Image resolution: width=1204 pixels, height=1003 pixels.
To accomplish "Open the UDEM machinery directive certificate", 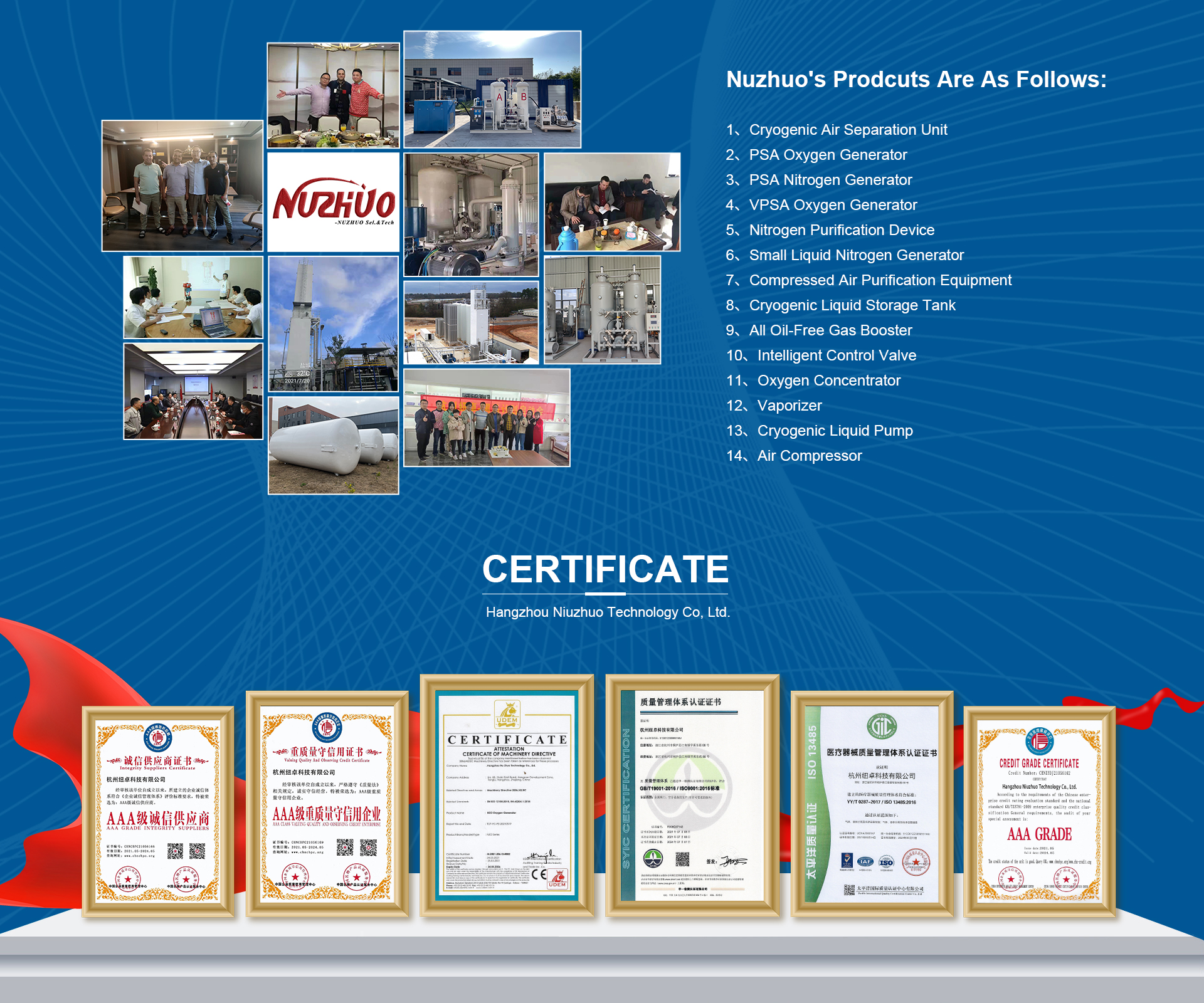I will [x=507, y=795].
